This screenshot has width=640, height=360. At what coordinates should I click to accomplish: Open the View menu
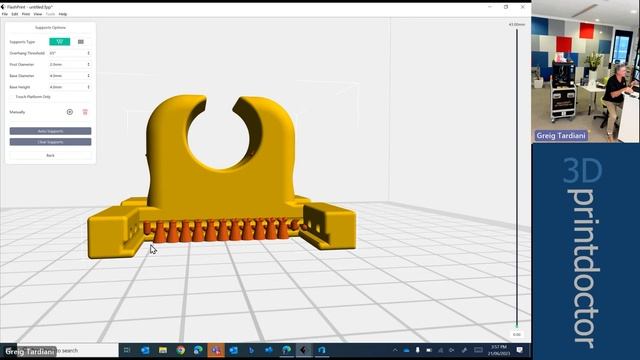click(38, 14)
